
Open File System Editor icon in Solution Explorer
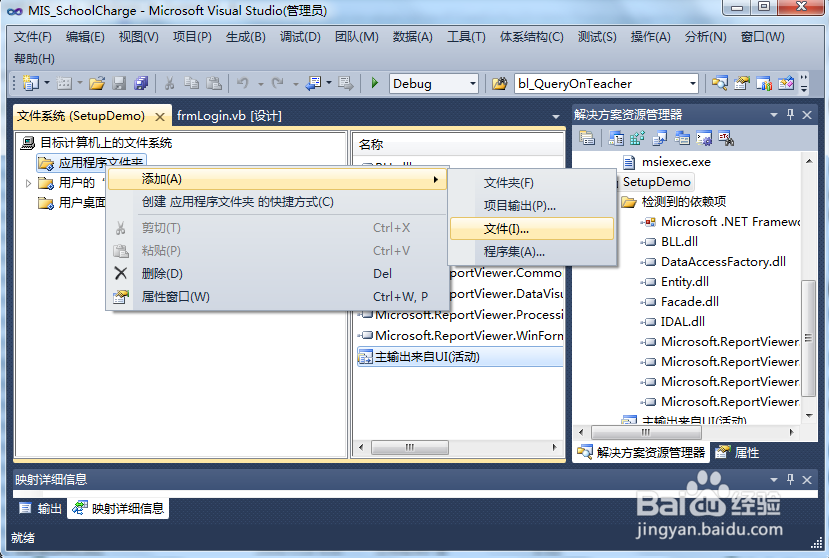click(x=616, y=138)
